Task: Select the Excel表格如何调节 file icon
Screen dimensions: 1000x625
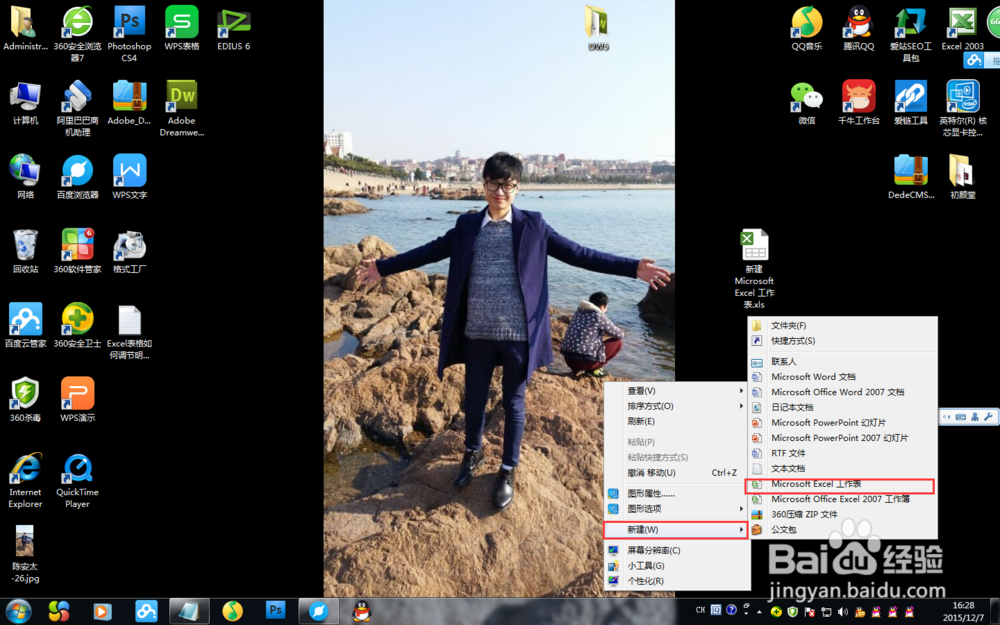Action: 129,332
